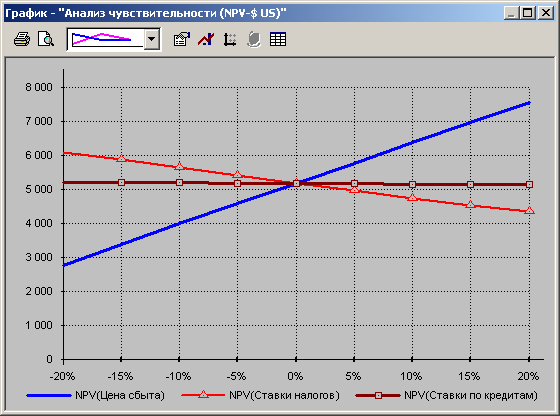Viewport: 560px width, 416px height.
Task: Click the credit-rate square marker at -15%
Action: 121,182
